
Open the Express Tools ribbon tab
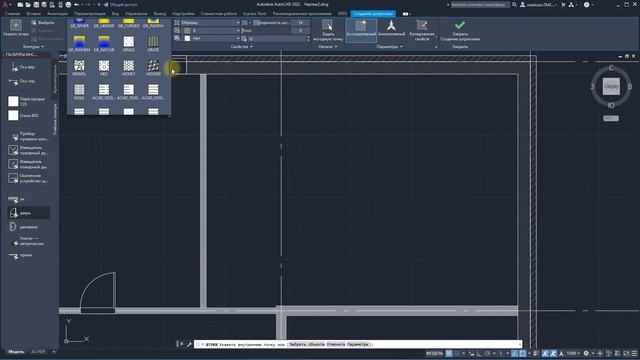pos(255,13)
